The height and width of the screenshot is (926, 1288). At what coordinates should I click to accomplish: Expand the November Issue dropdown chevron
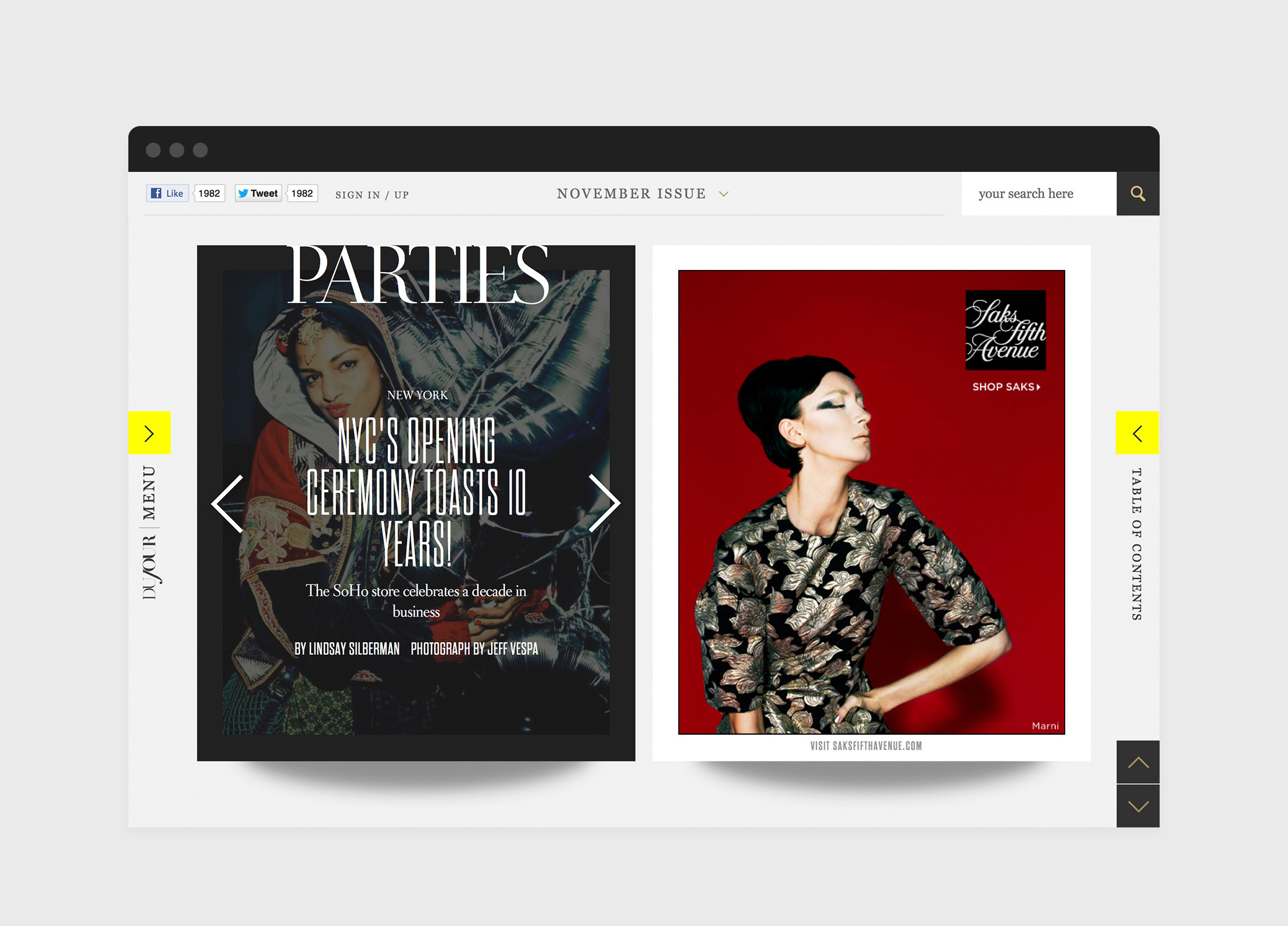724,194
